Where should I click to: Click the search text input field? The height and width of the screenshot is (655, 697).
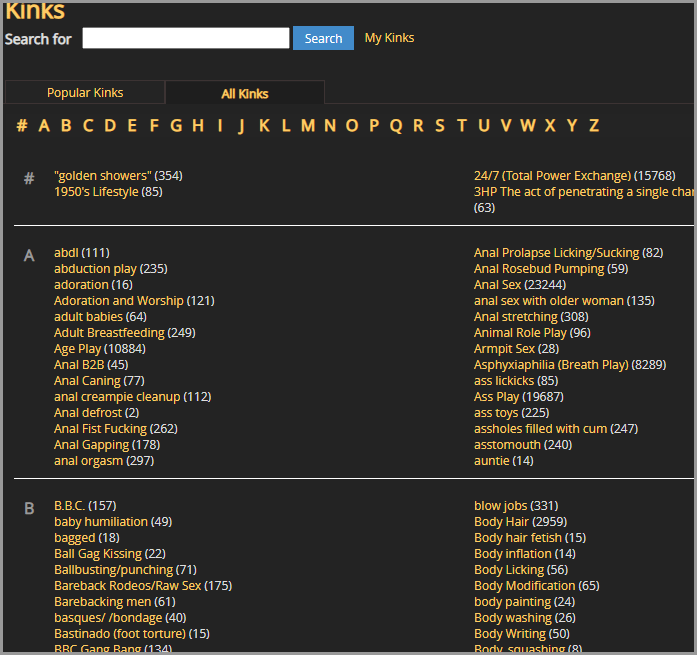coord(185,38)
